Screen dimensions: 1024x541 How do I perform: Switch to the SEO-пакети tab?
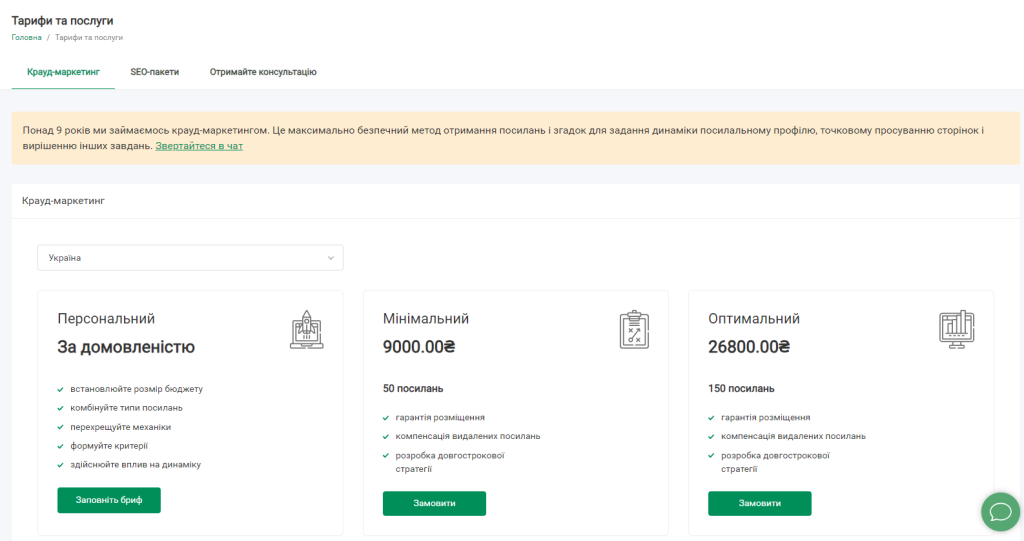coord(155,72)
